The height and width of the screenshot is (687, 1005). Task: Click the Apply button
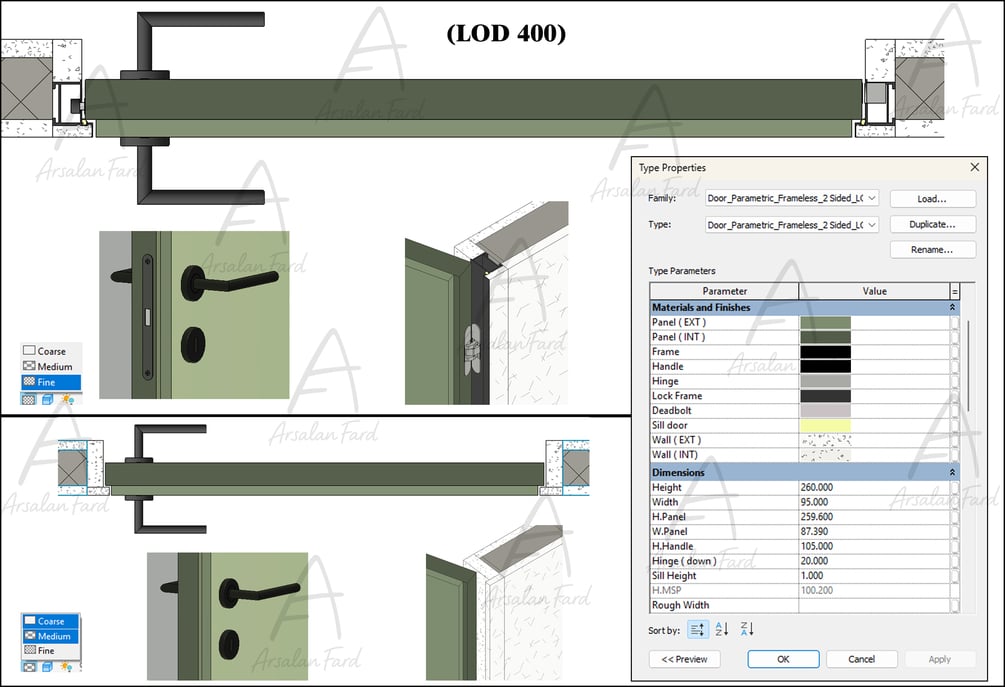tap(940, 659)
